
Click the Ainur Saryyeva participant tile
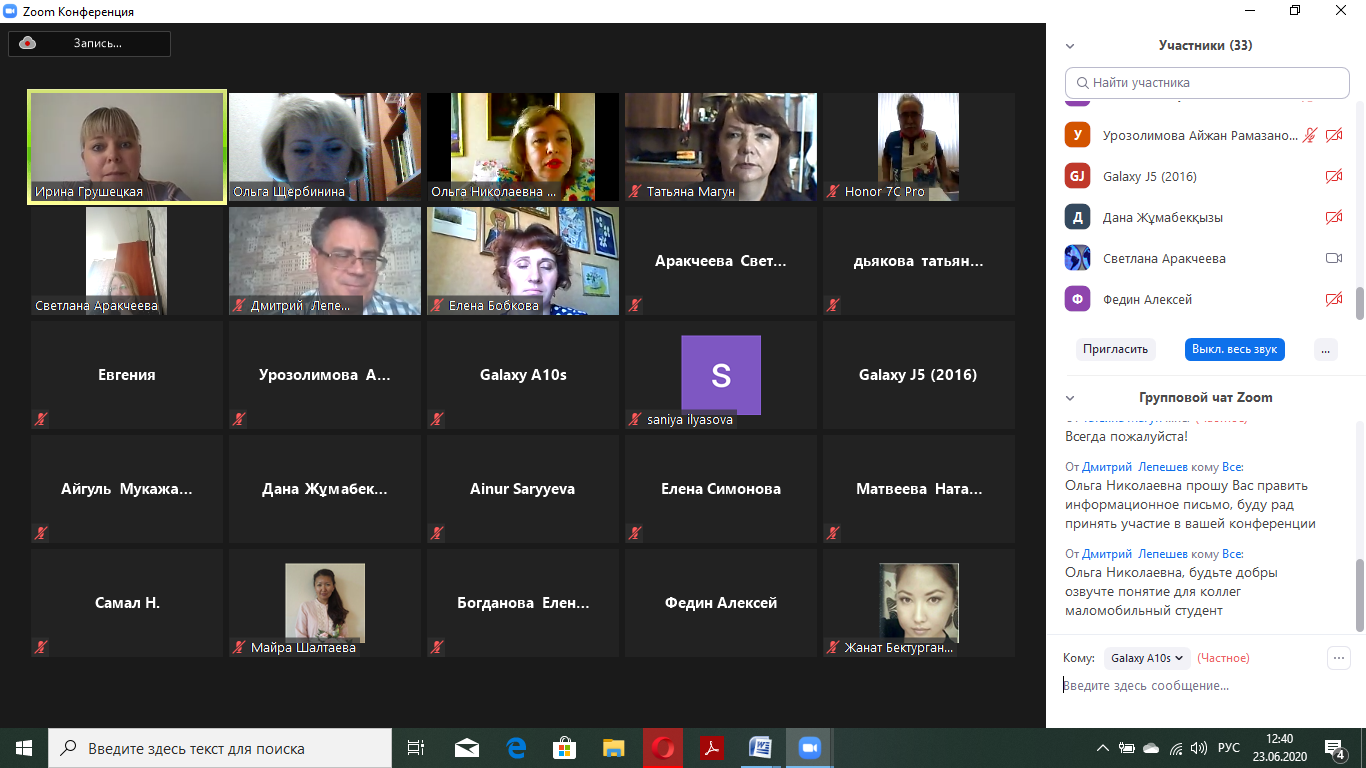point(523,489)
